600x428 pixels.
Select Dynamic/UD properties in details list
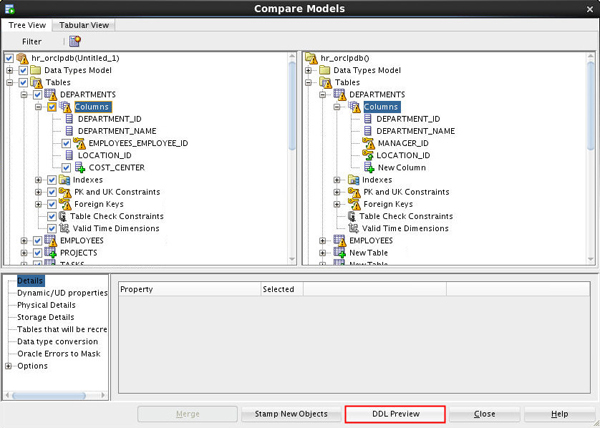62,293
